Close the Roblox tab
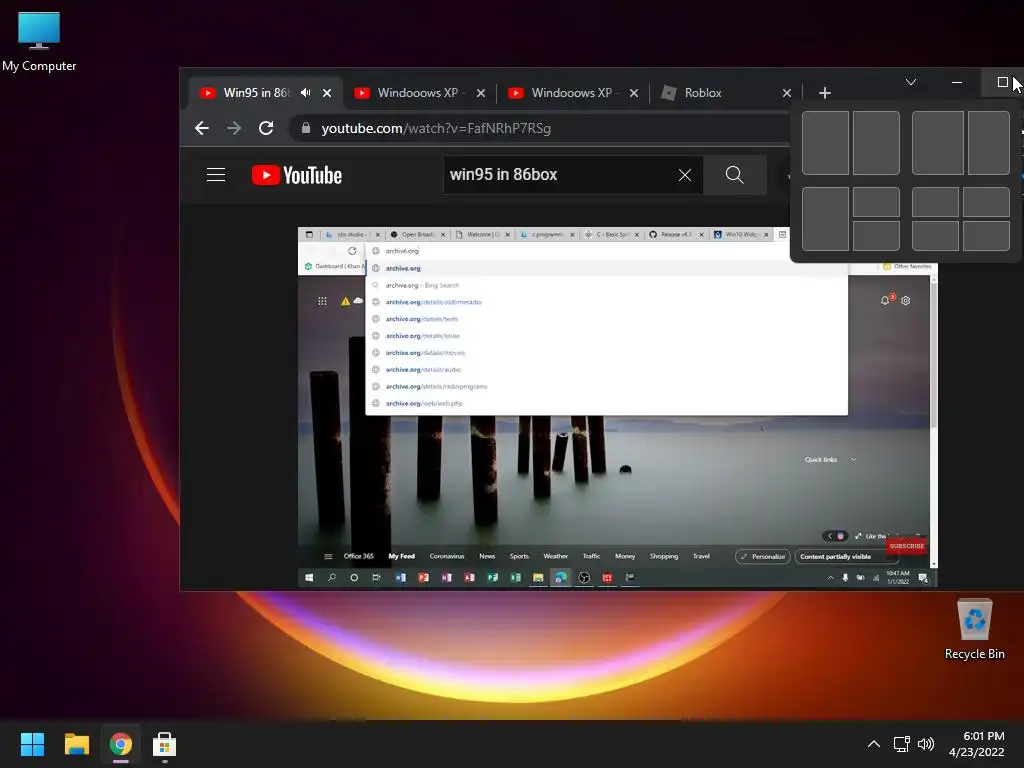 [787, 93]
